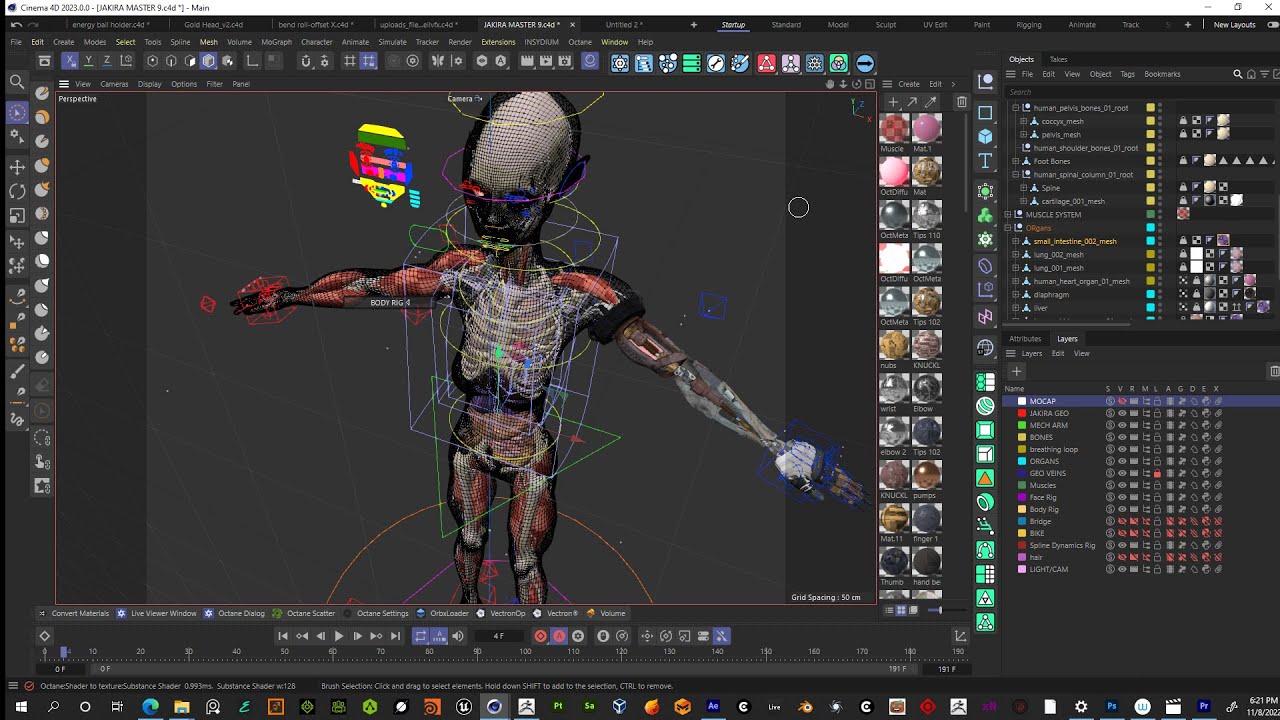Expand the lung_002_mesh object
Viewport: 1280px width, 720px height.
pyautogui.click(x=1016, y=254)
